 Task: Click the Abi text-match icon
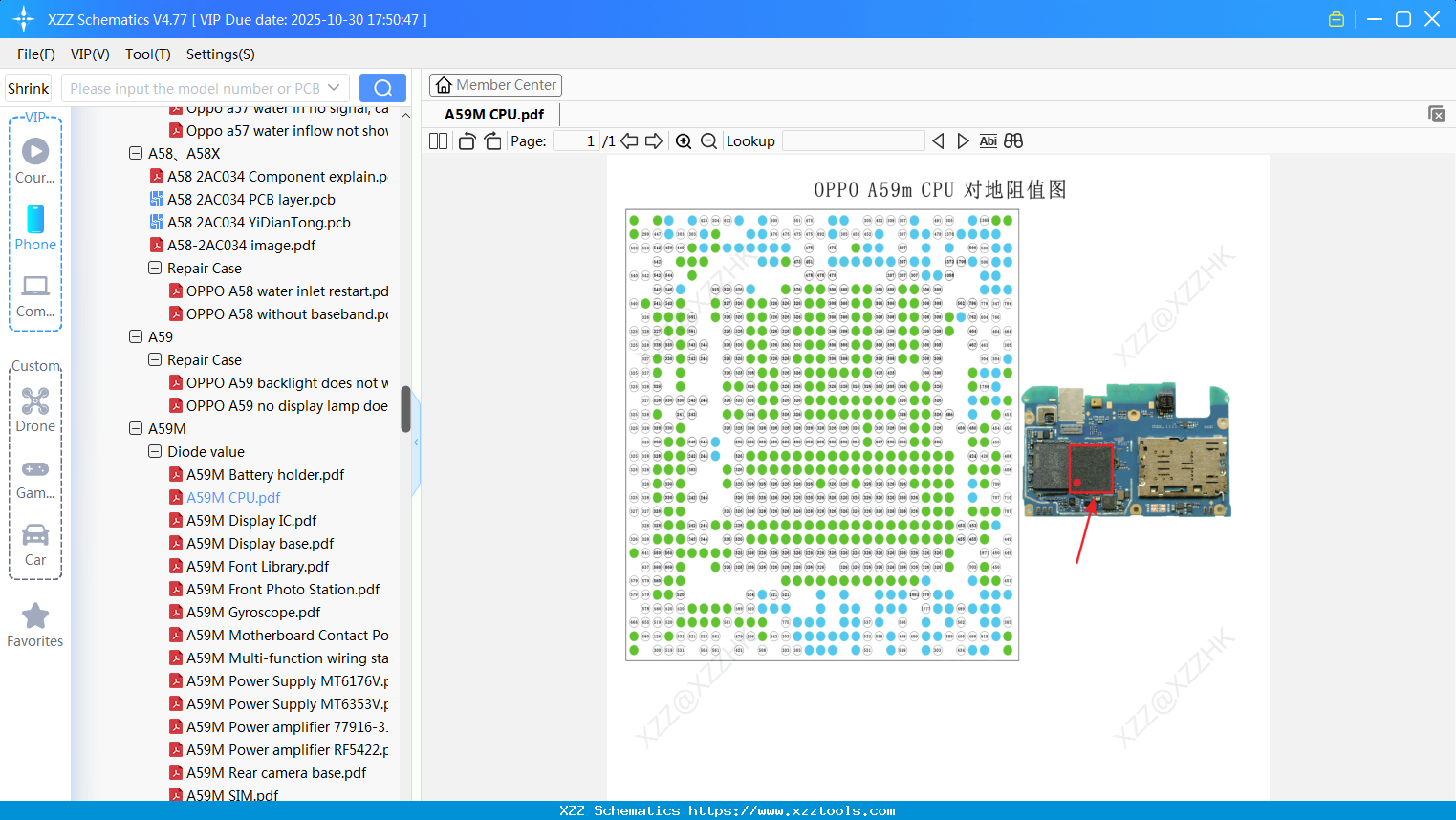click(x=989, y=141)
